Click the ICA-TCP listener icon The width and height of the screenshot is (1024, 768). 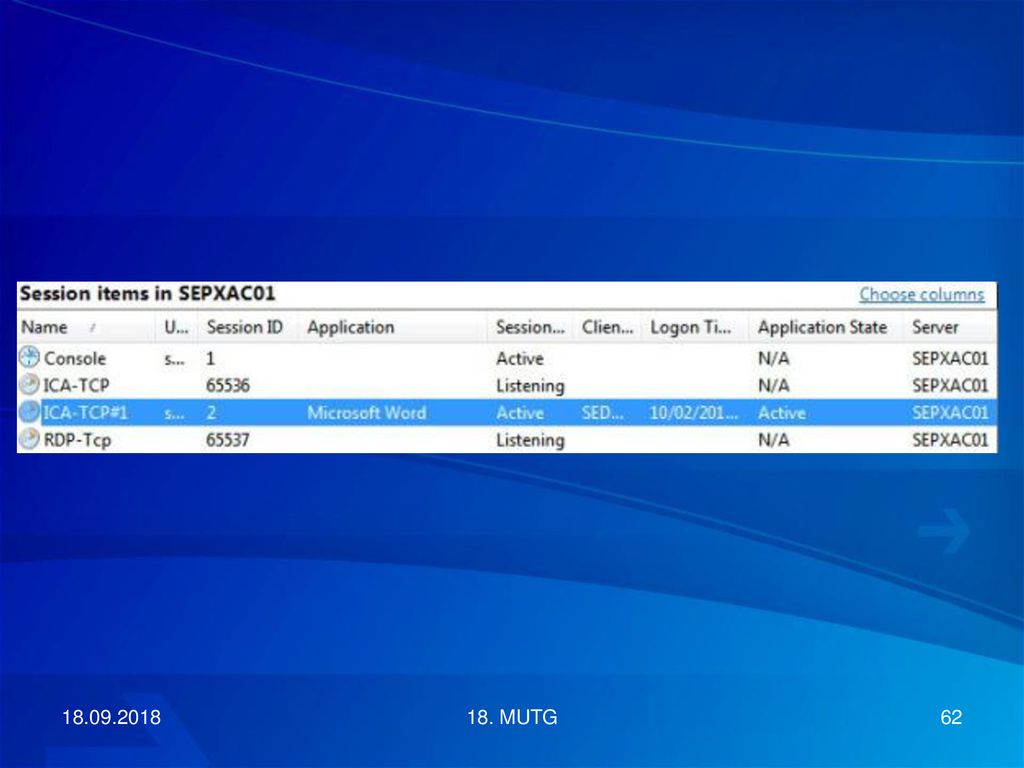point(29,384)
